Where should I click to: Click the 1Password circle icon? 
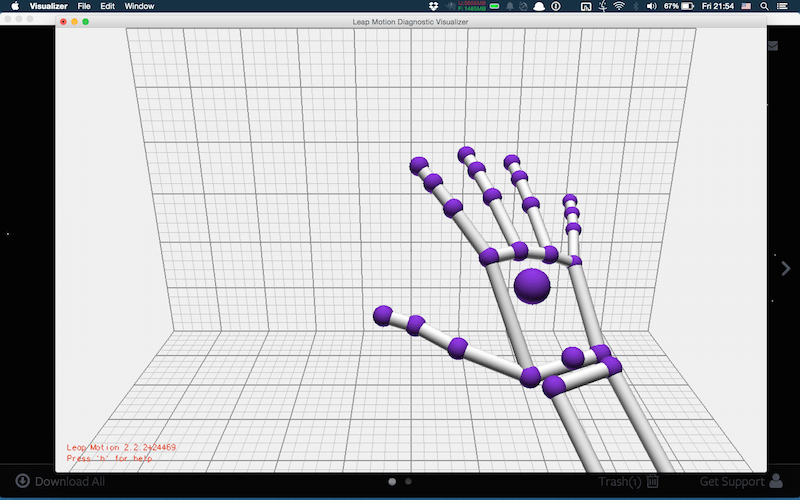(556, 6)
